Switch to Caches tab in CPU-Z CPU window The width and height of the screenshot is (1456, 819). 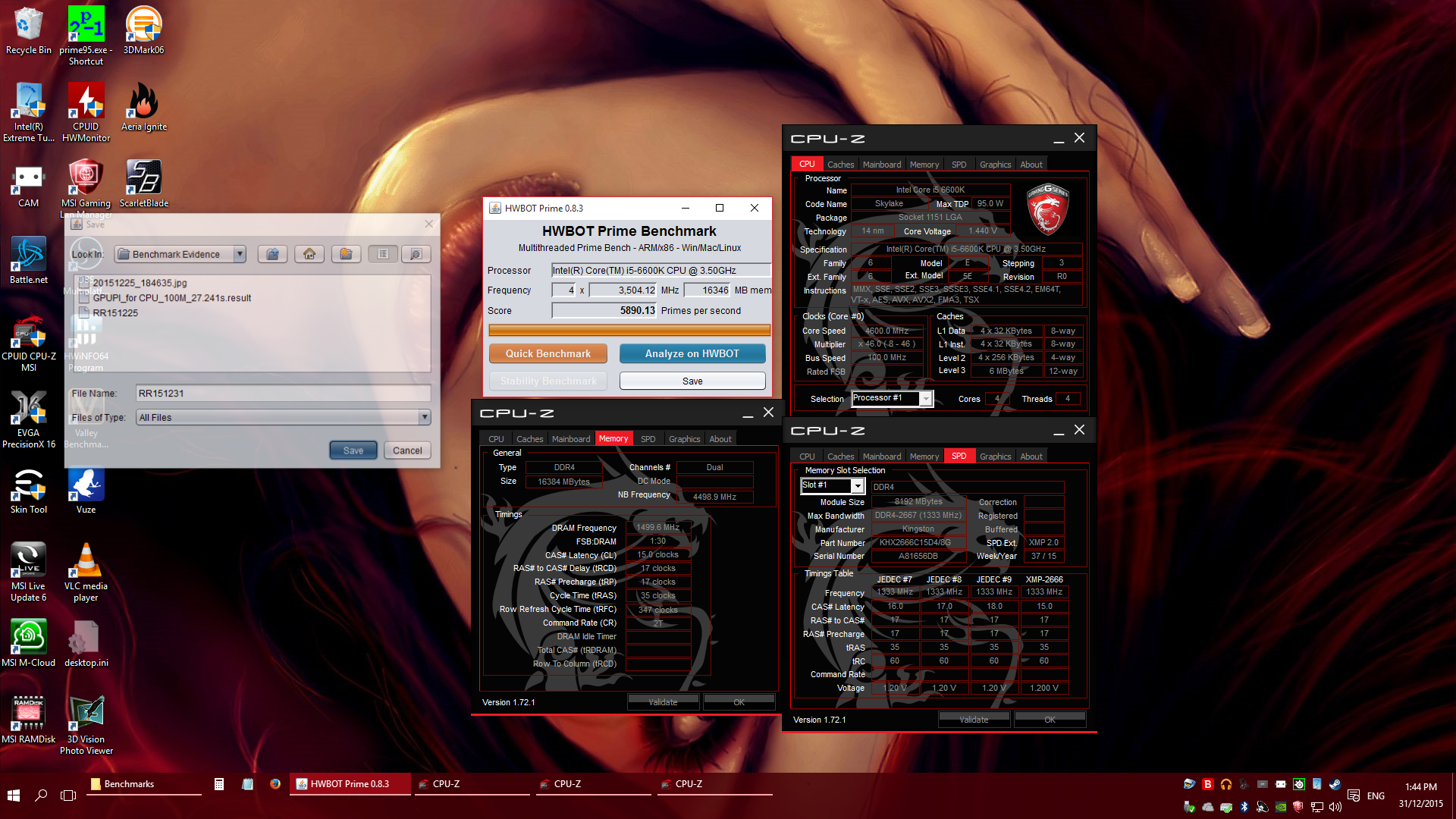840,165
